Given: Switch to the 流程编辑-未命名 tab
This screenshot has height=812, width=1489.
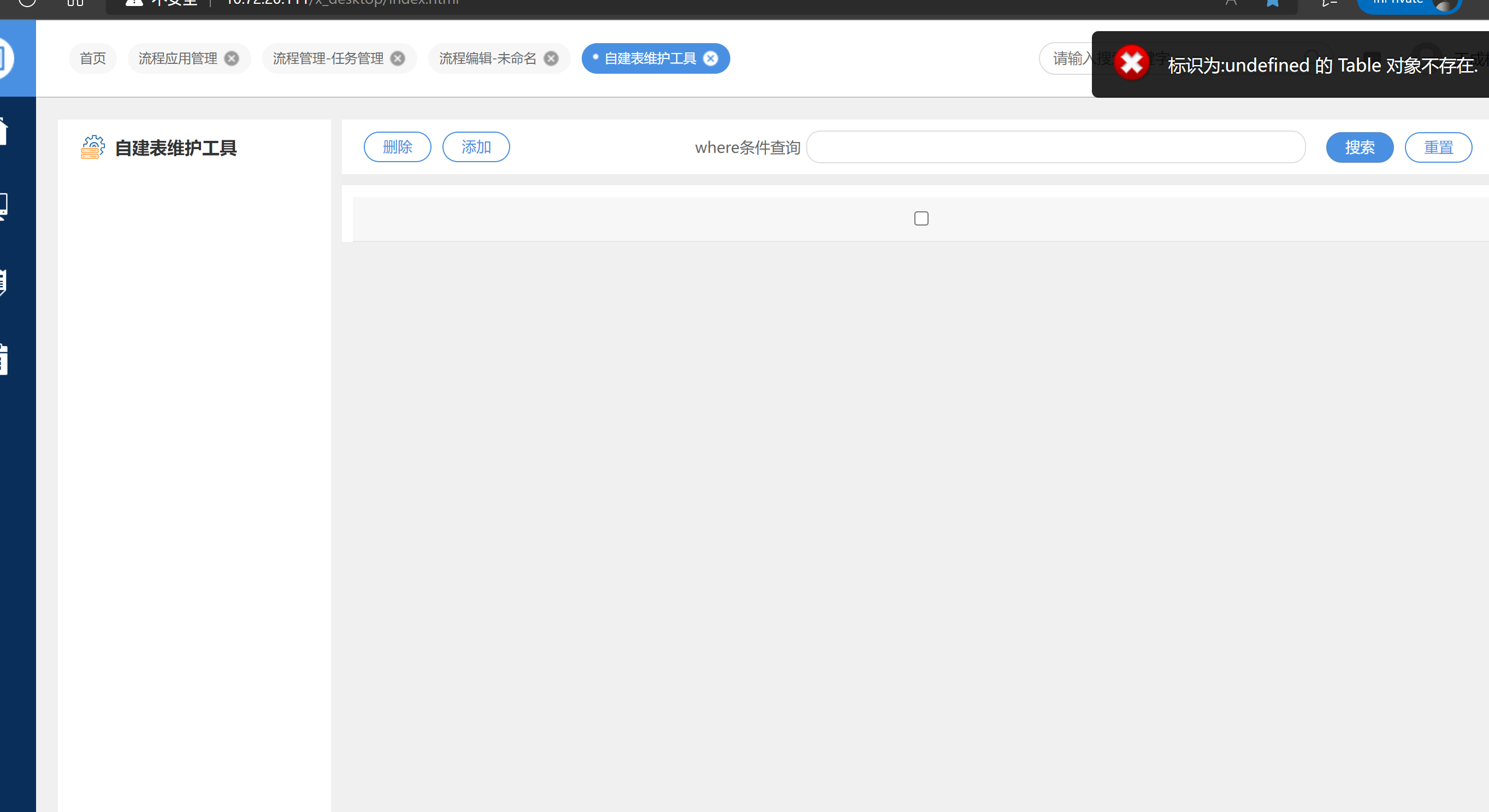Looking at the screenshot, I should (x=487, y=58).
